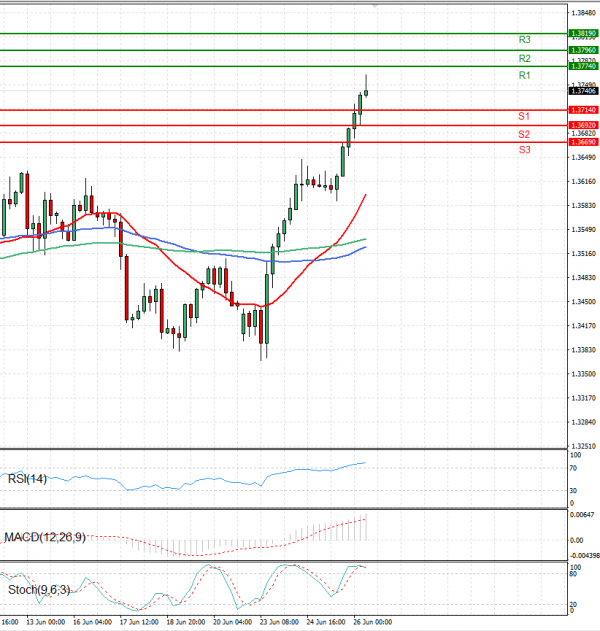This screenshot has height=631, width=600.
Task: Click the 16 Jun 04:00 time label
Action: [93, 622]
